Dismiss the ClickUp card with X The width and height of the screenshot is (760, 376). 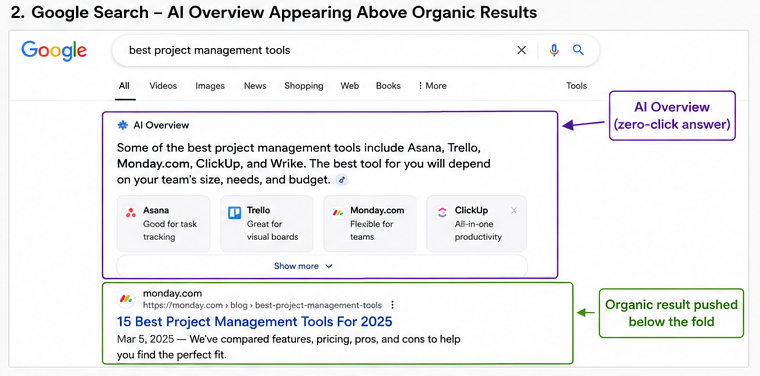pyautogui.click(x=514, y=210)
